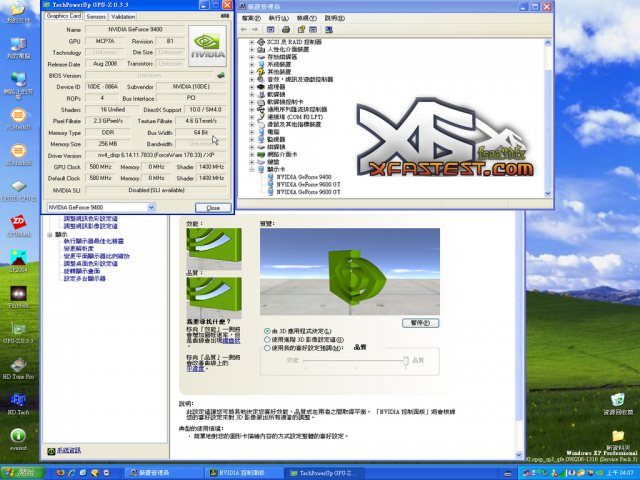Click the print icon in Device Manager toolbar

[286, 29]
